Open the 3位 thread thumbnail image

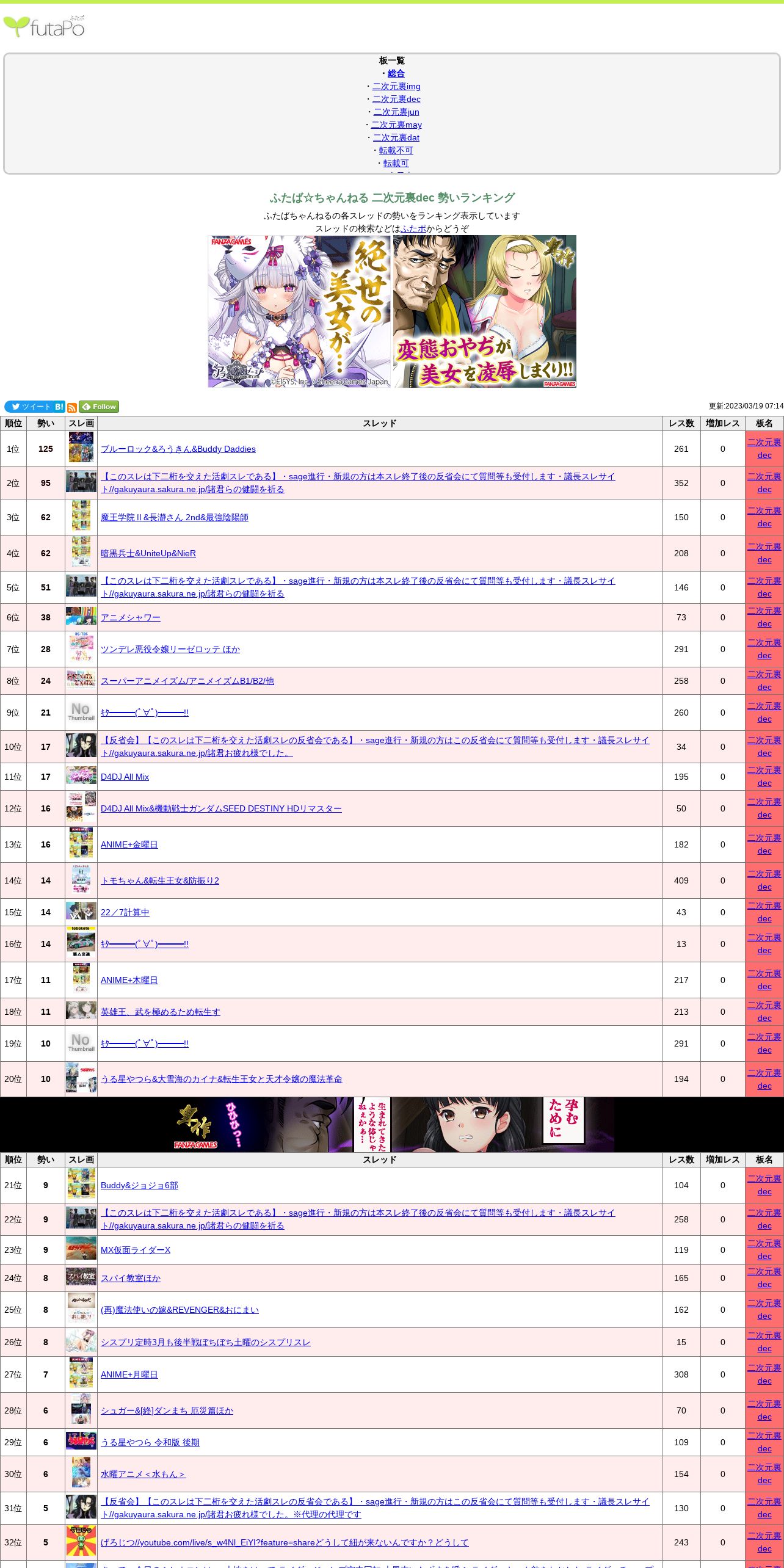[81, 515]
